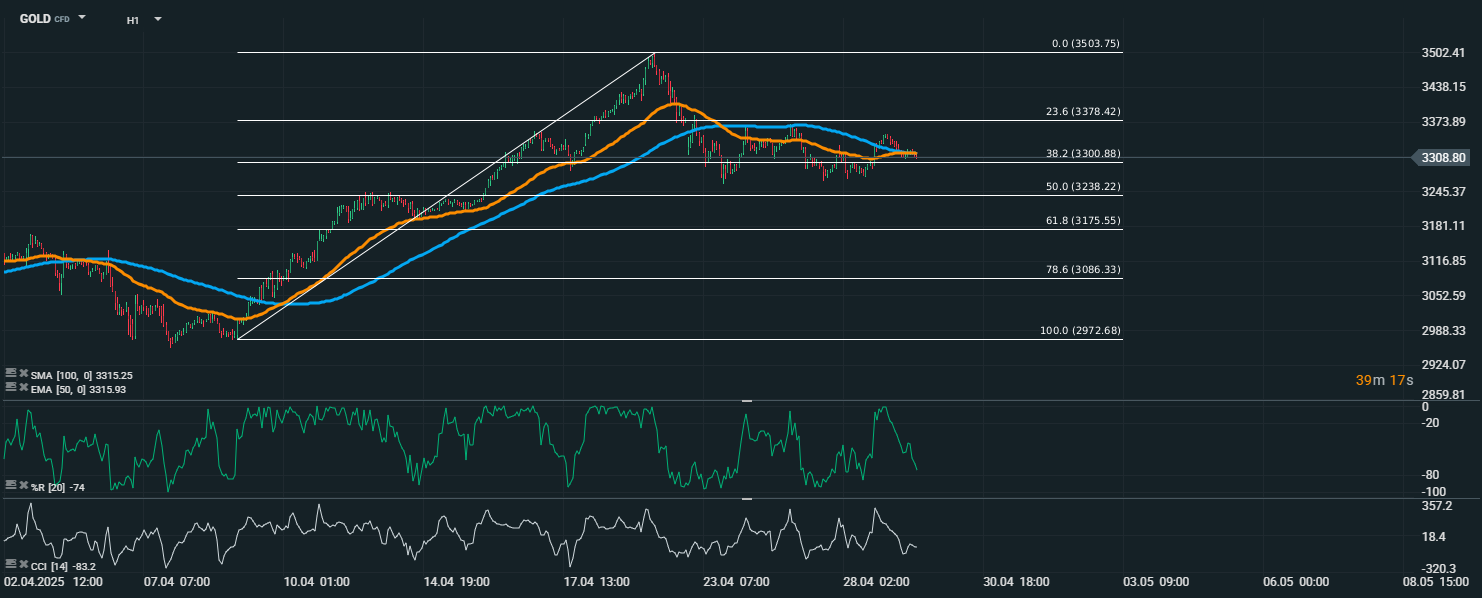Open the GOLD CFD instrument dropdown
The image size is (1482, 598).
point(82,18)
